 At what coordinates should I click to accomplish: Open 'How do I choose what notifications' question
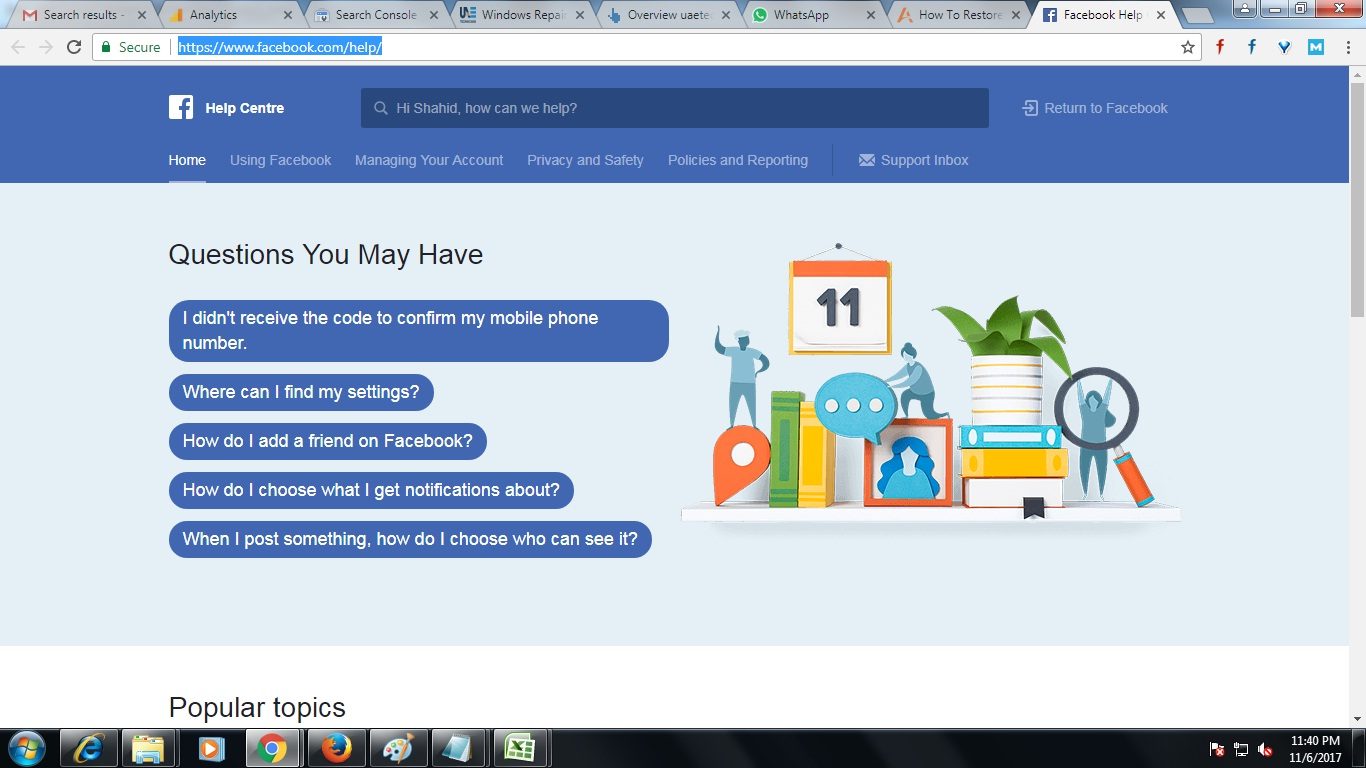[371, 490]
